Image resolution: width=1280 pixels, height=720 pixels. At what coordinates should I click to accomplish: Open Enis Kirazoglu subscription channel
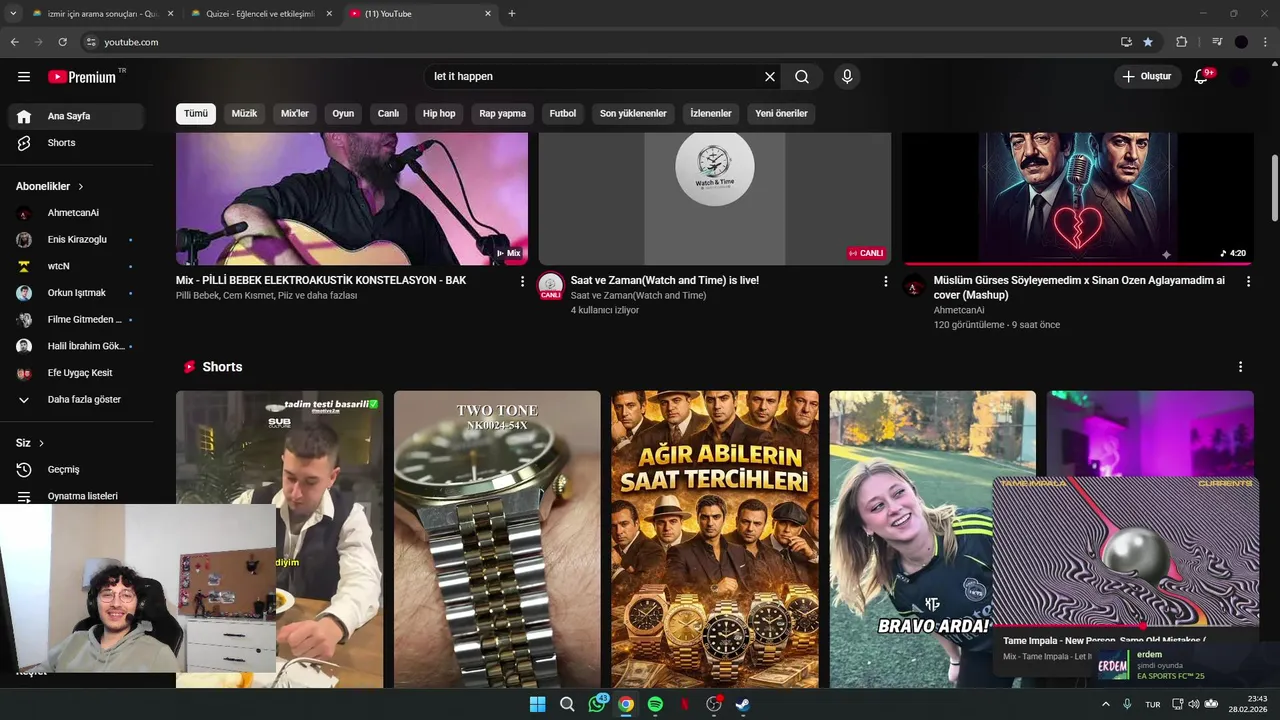pos(77,240)
